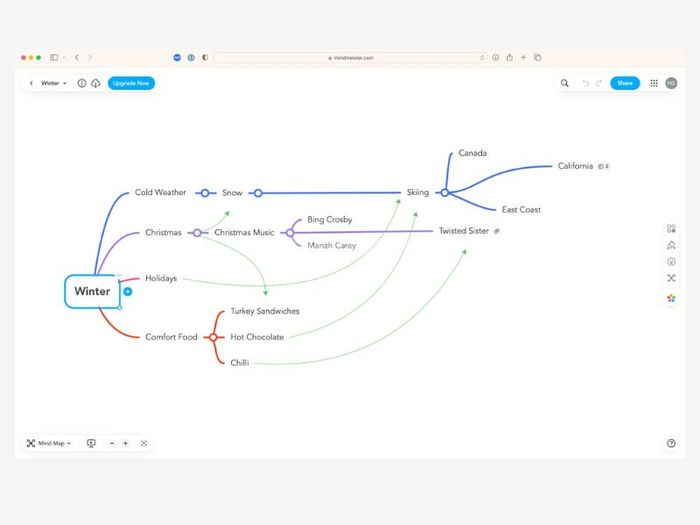Viewport: 700px width, 525px height.
Task: Collapse the Snow branch circle
Action: coord(258,193)
